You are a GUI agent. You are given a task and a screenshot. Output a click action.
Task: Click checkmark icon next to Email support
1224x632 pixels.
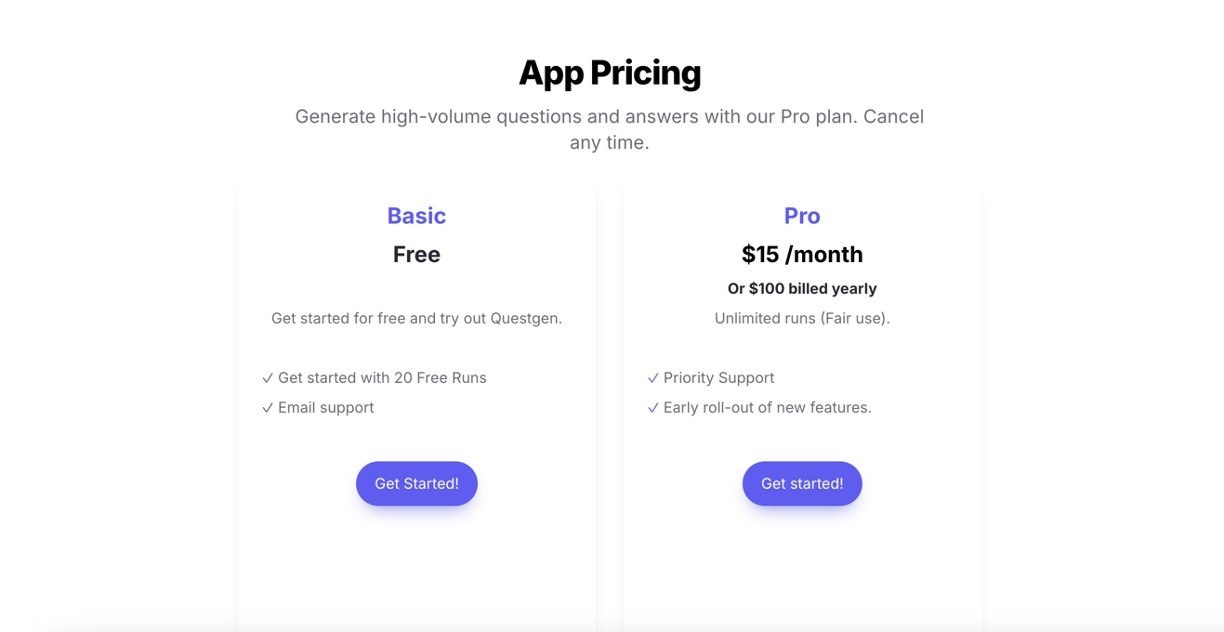(x=267, y=409)
